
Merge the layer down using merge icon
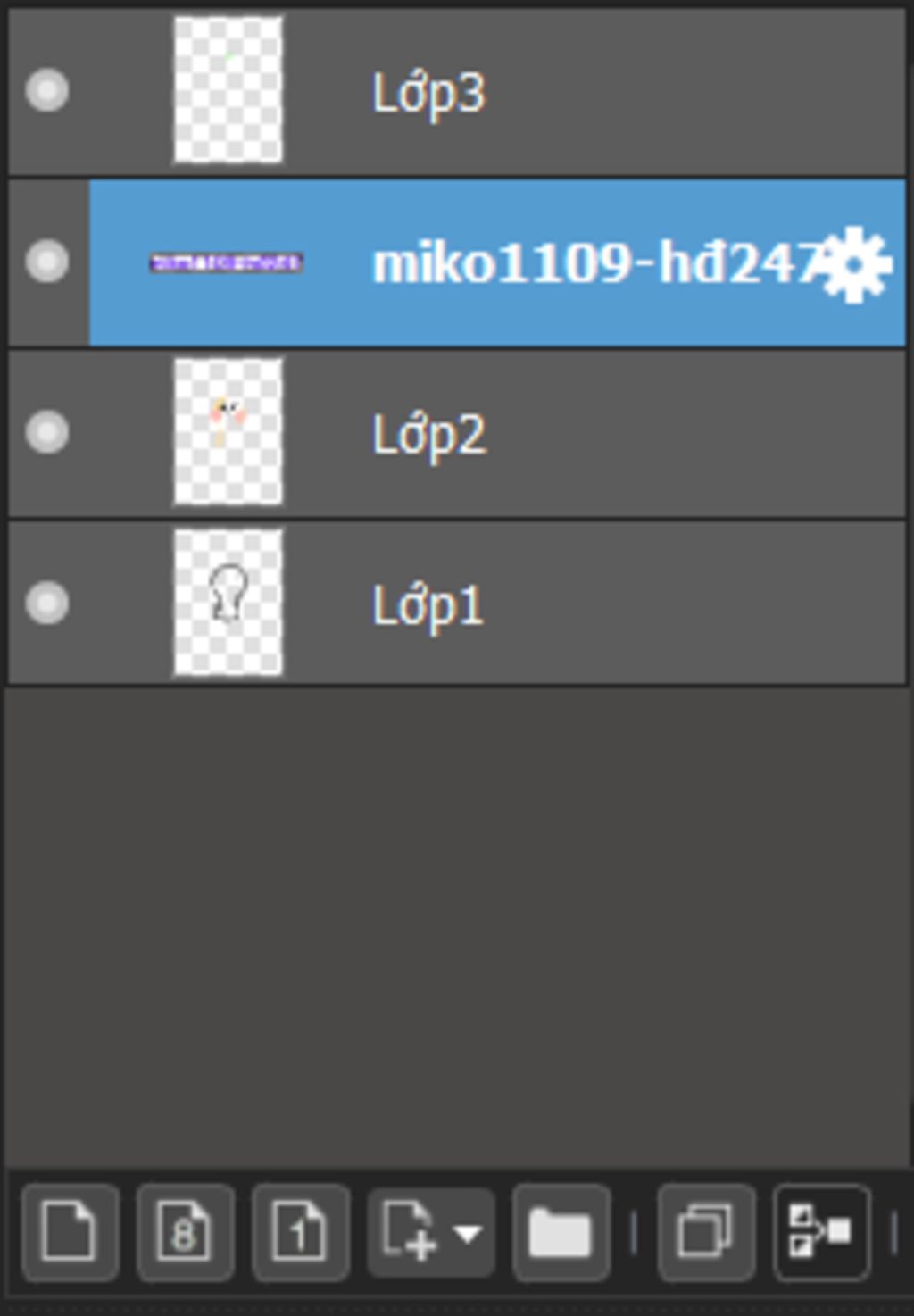[821, 1233]
